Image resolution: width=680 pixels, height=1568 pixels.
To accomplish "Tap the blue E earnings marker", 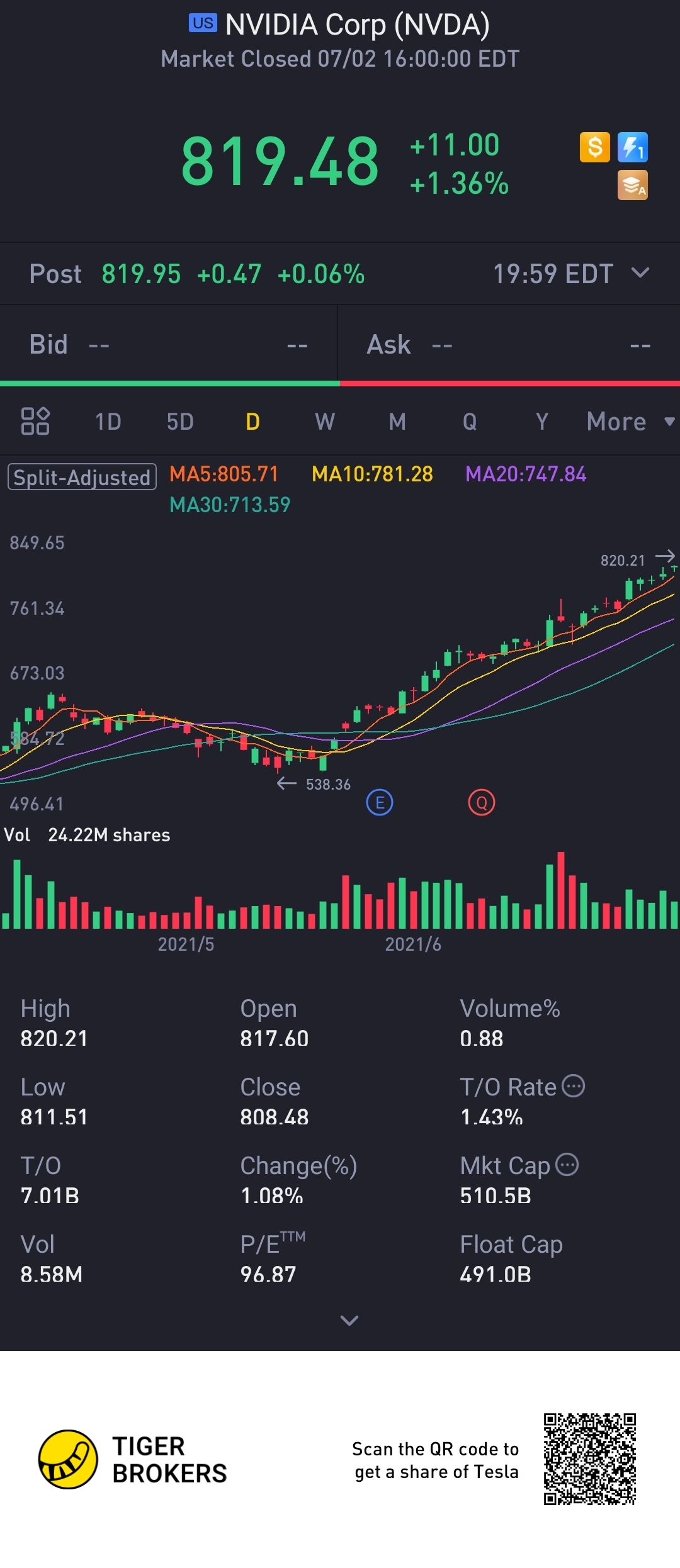I will pyautogui.click(x=380, y=802).
